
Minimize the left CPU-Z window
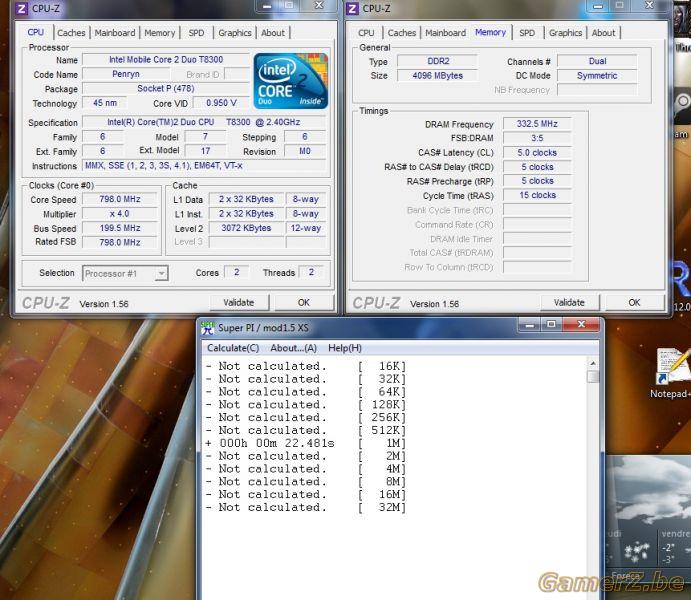[267, 6]
